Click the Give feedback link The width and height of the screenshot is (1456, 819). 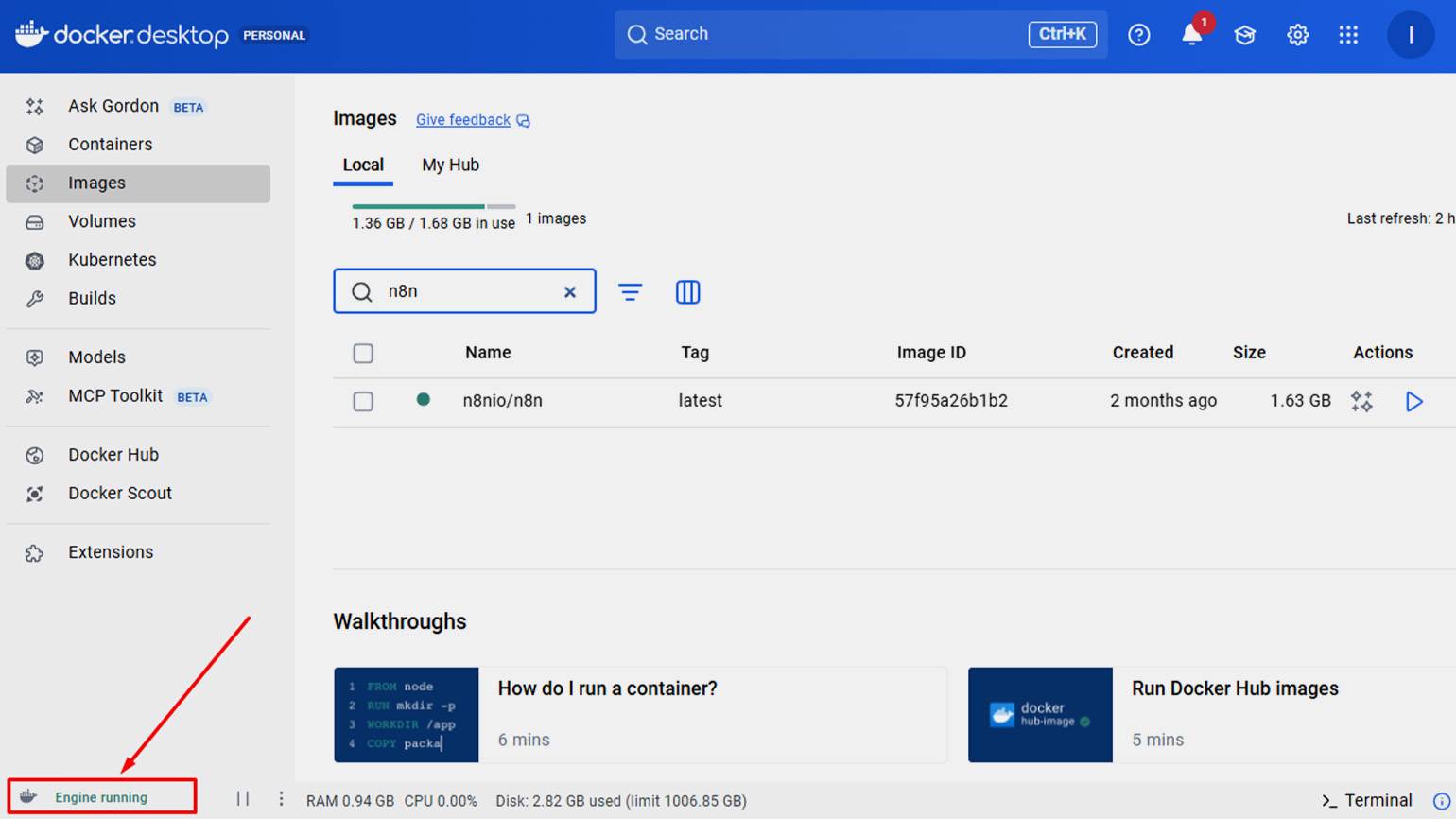[x=463, y=120]
